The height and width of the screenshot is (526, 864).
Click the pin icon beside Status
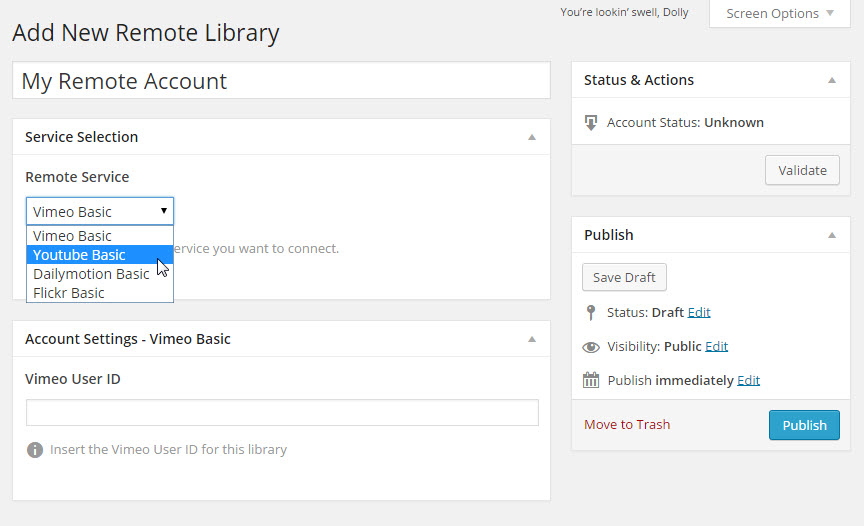click(x=591, y=312)
